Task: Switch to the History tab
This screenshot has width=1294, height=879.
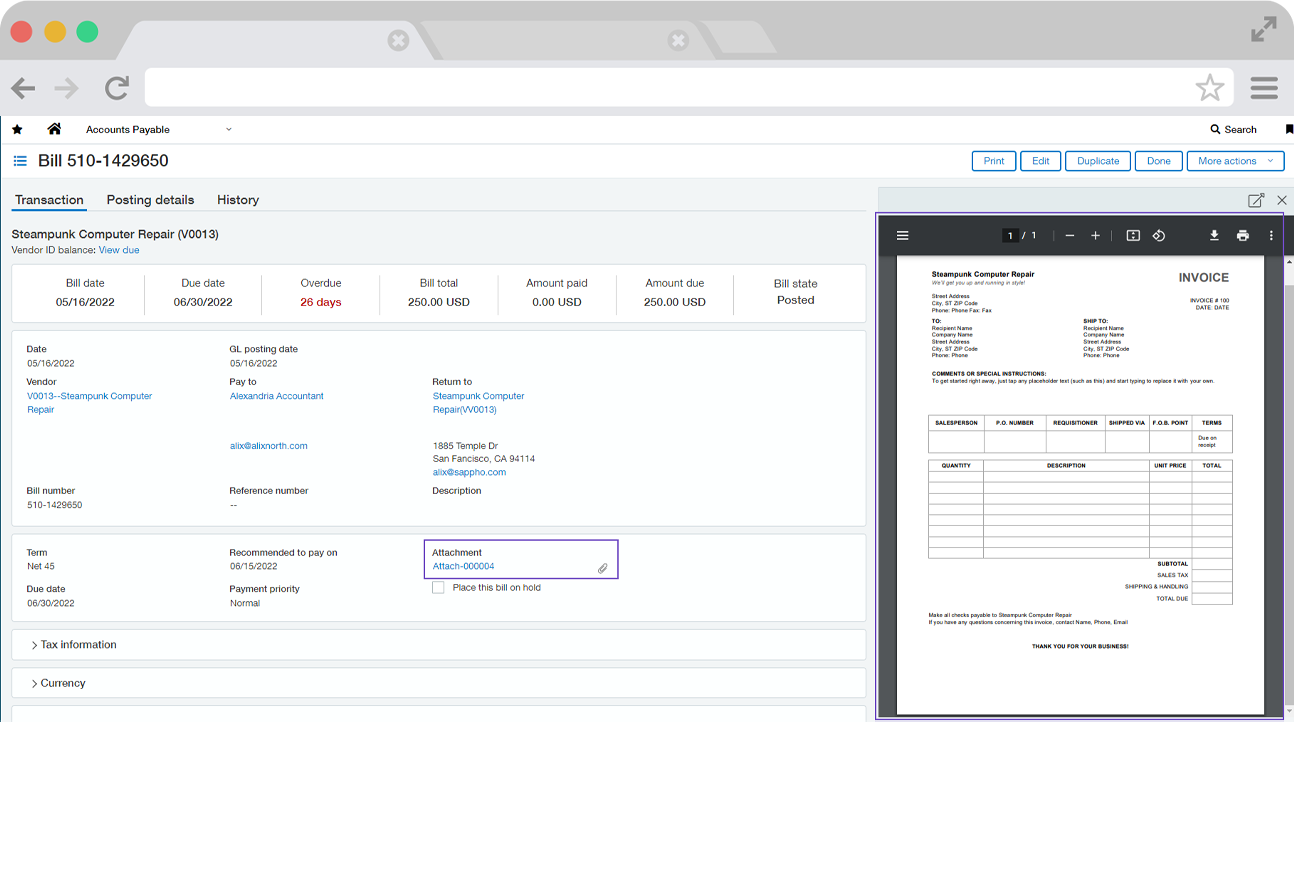Action: click(x=238, y=200)
